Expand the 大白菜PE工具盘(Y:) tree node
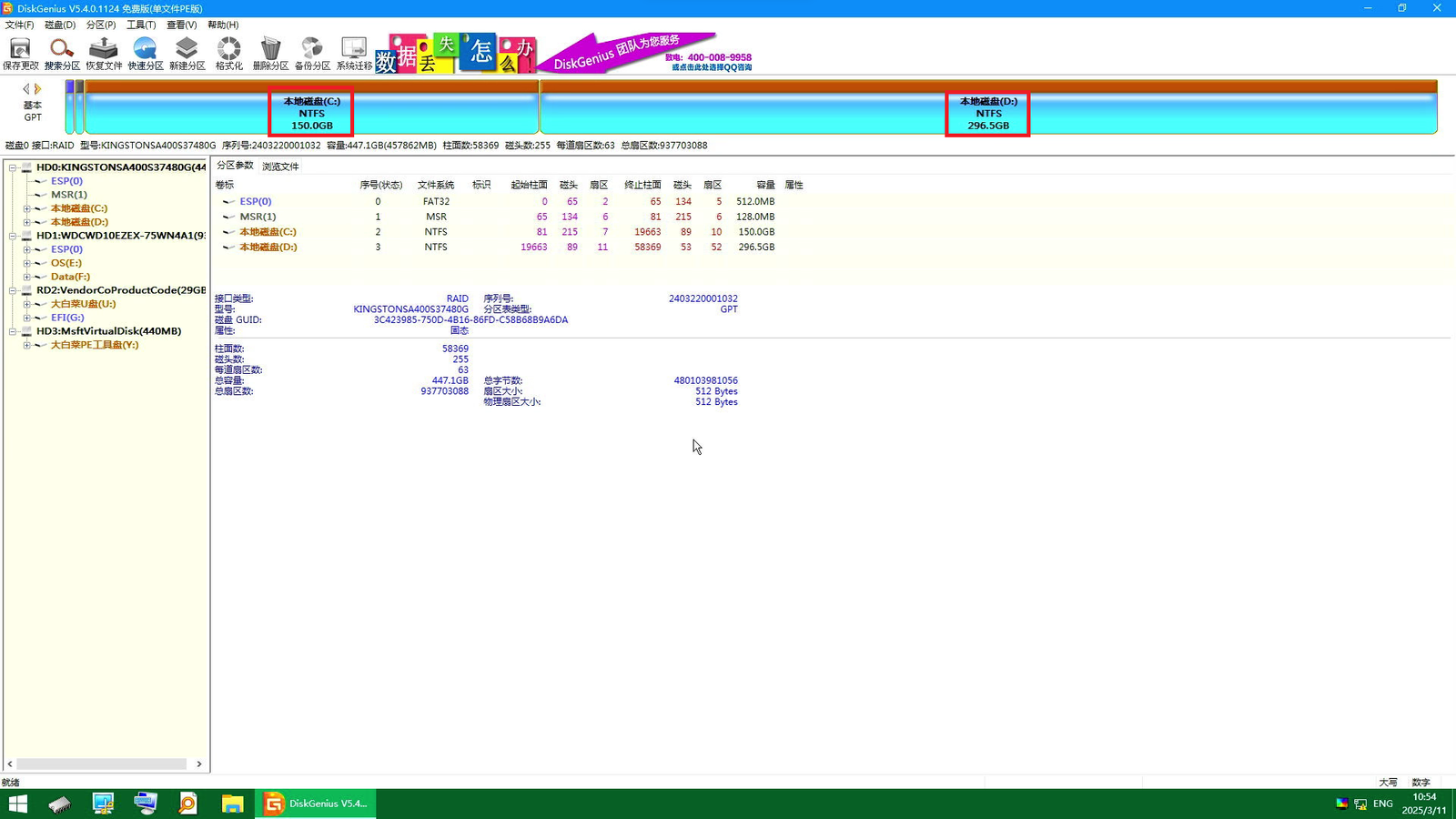 coord(26,345)
